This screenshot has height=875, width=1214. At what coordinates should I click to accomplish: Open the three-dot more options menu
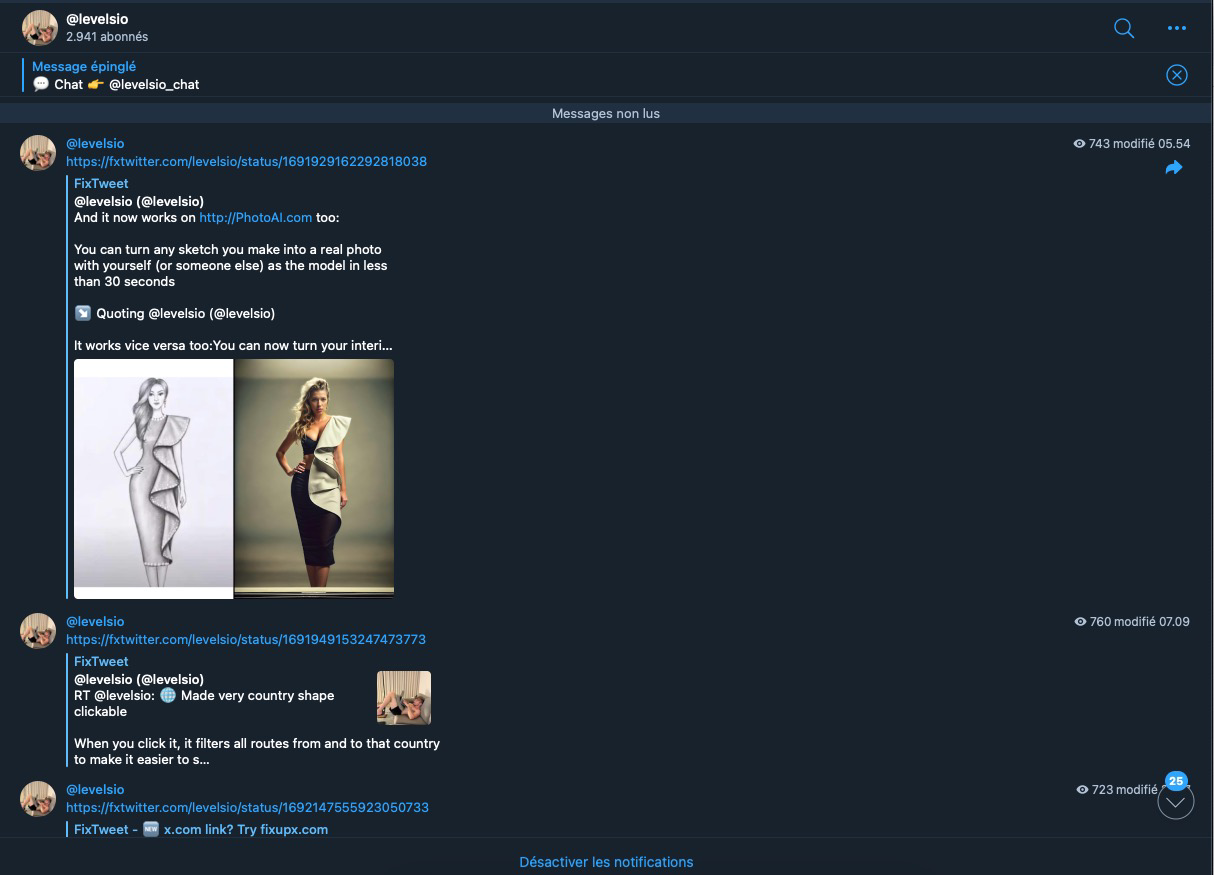[1177, 28]
